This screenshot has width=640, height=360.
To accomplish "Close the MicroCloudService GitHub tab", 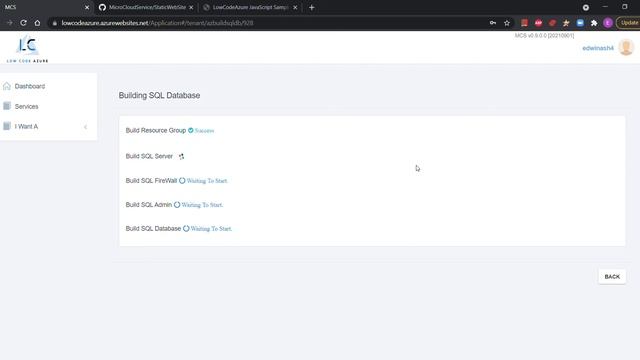I will (x=191, y=7).
